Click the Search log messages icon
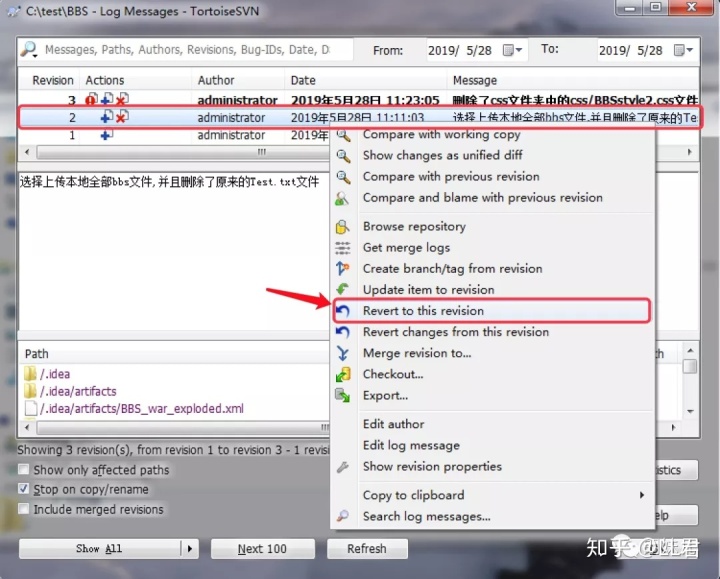 pyautogui.click(x=343, y=516)
